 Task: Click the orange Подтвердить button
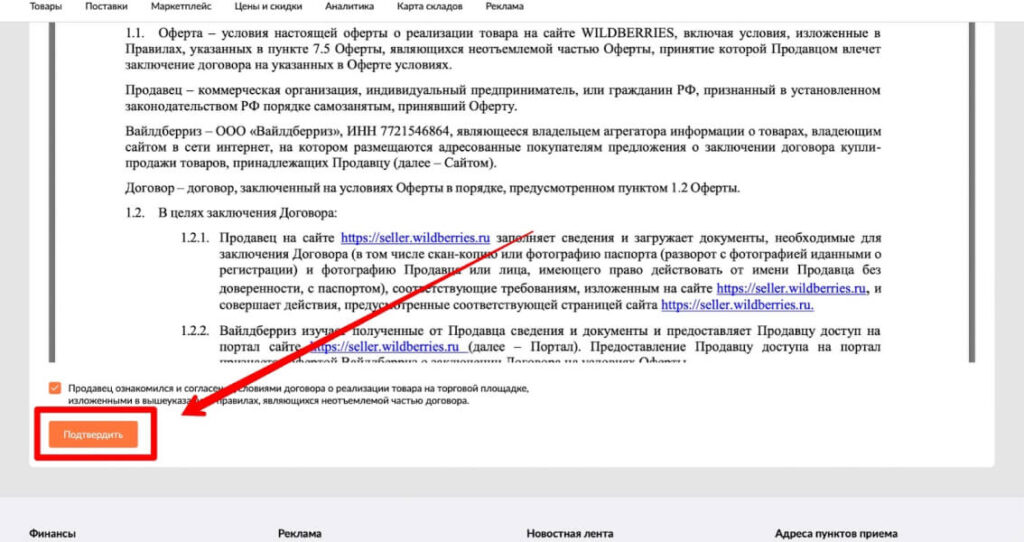click(93, 435)
